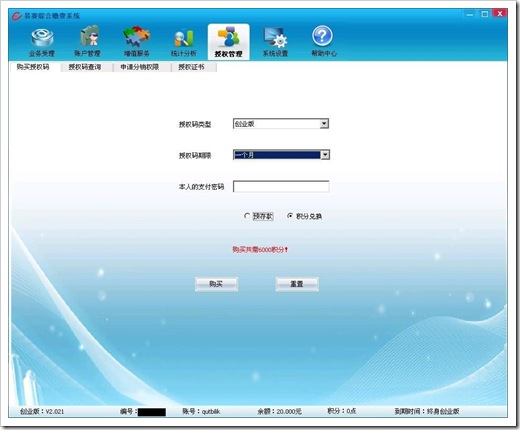Open the 增值服务 puzzle icon

tap(136, 42)
